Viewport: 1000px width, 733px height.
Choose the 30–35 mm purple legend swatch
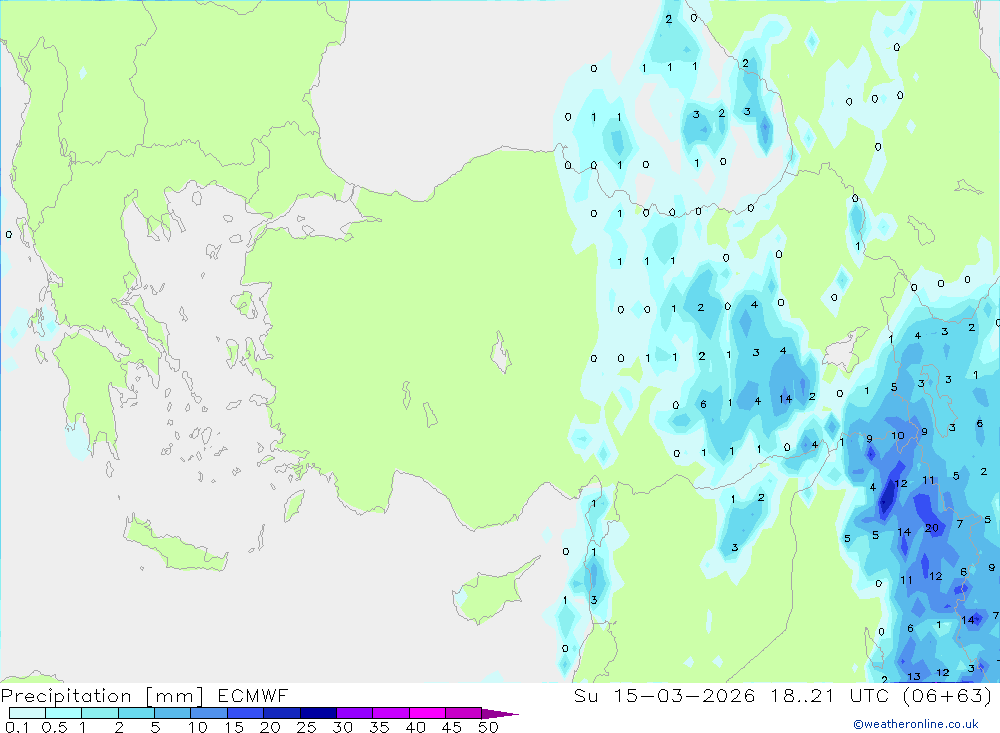point(354,713)
